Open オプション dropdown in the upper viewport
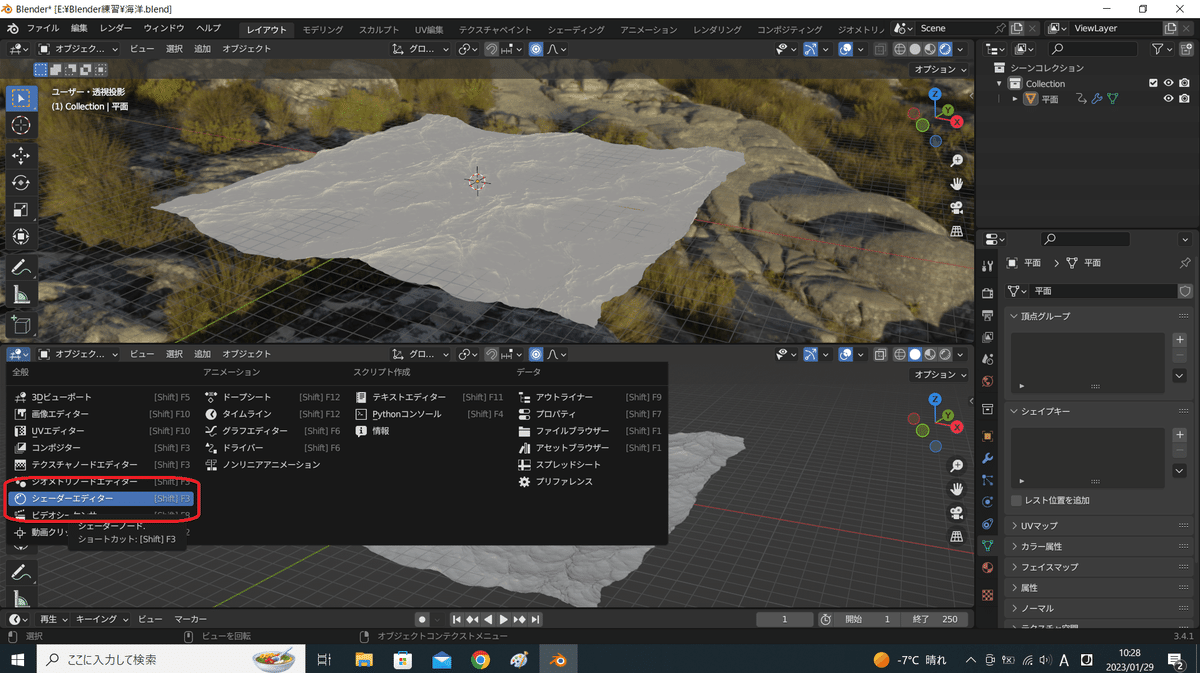Screen dimensions: 1200x673 point(940,69)
